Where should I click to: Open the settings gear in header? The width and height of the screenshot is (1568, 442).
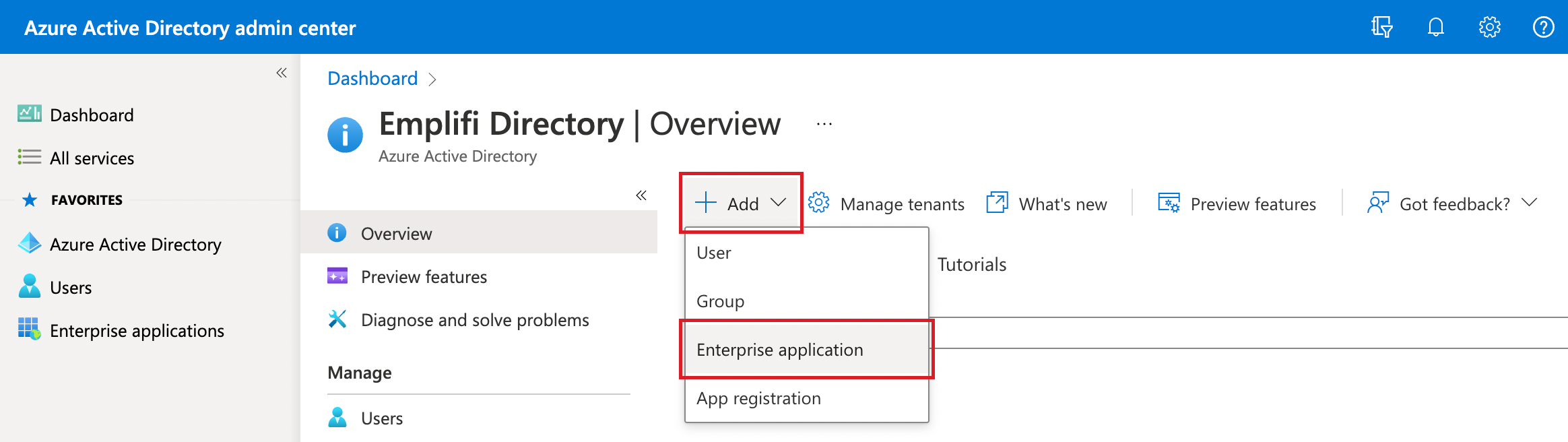click(x=1489, y=28)
